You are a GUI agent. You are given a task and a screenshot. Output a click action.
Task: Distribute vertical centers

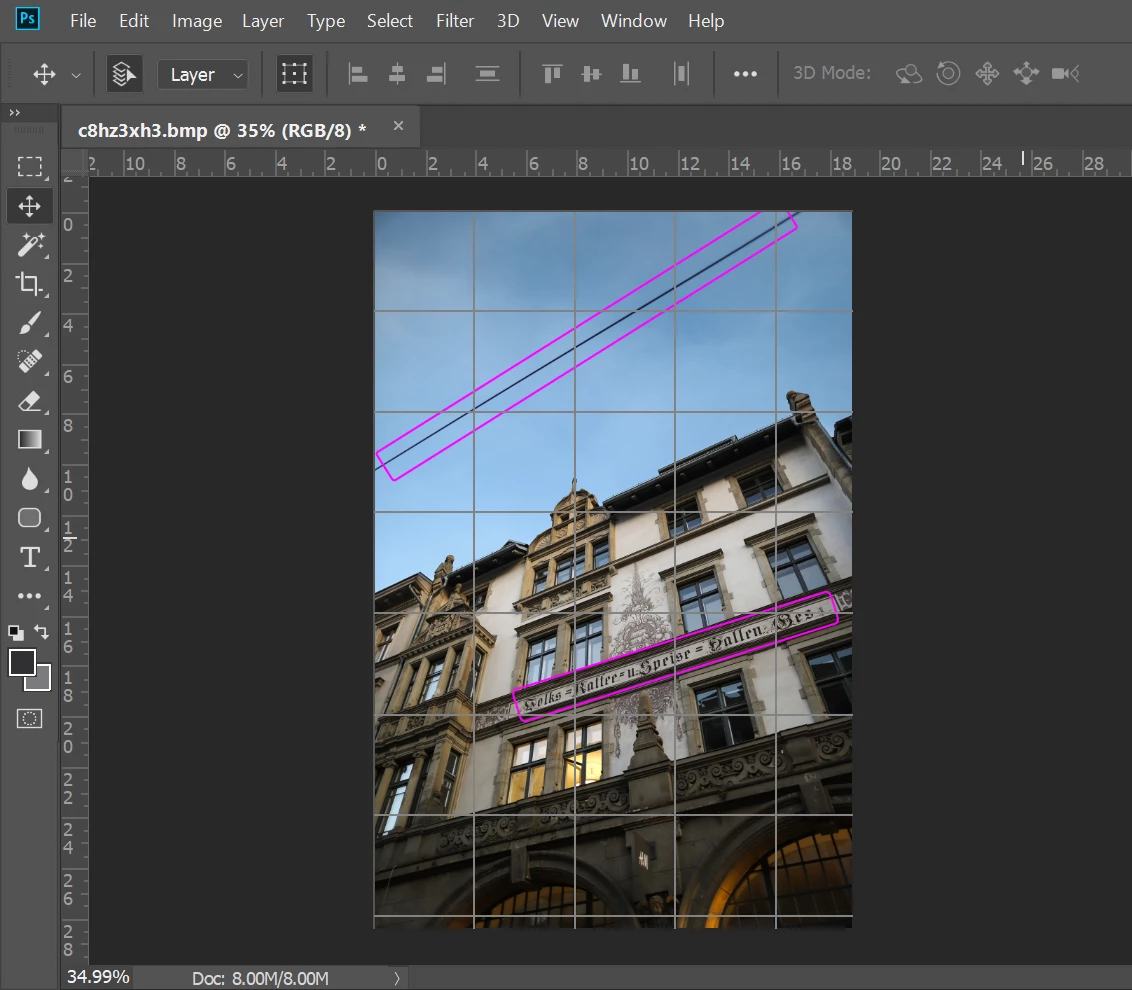487,74
